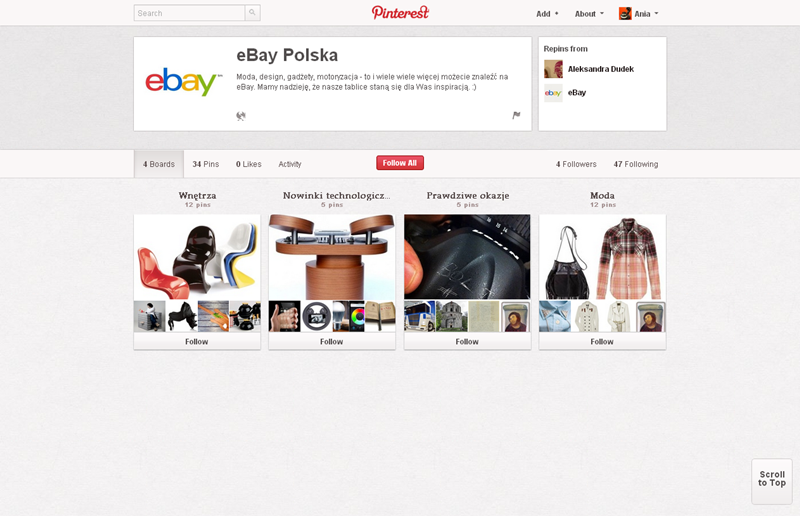Click the red Follow All button
The width and height of the screenshot is (800, 516).
pyautogui.click(x=400, y=163)
